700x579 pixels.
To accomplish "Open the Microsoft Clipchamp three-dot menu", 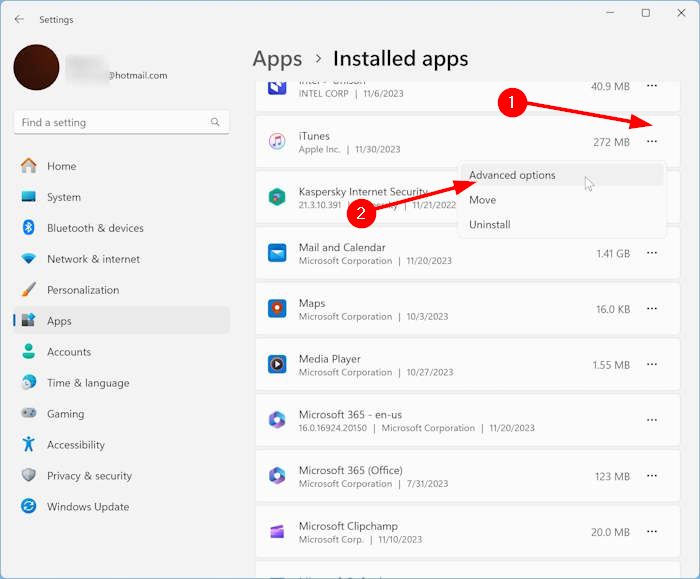I will click(x=652, y=532).
